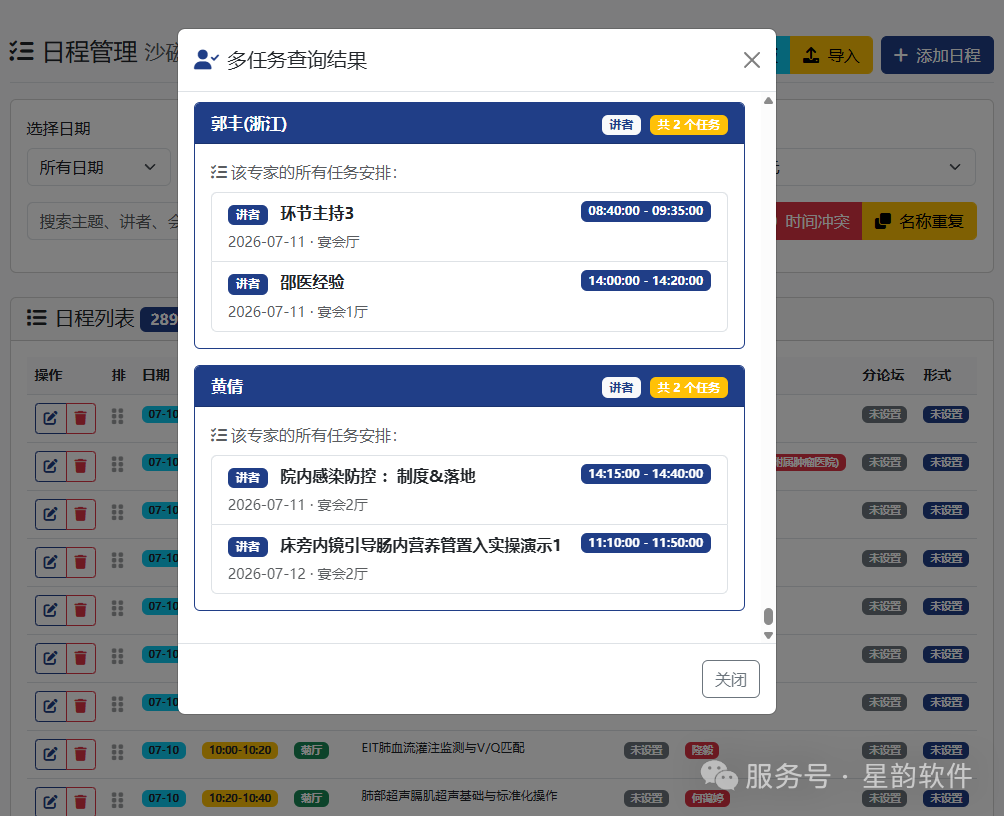Click the 日期 column header

pyautogui.click(x=156, y=375)
